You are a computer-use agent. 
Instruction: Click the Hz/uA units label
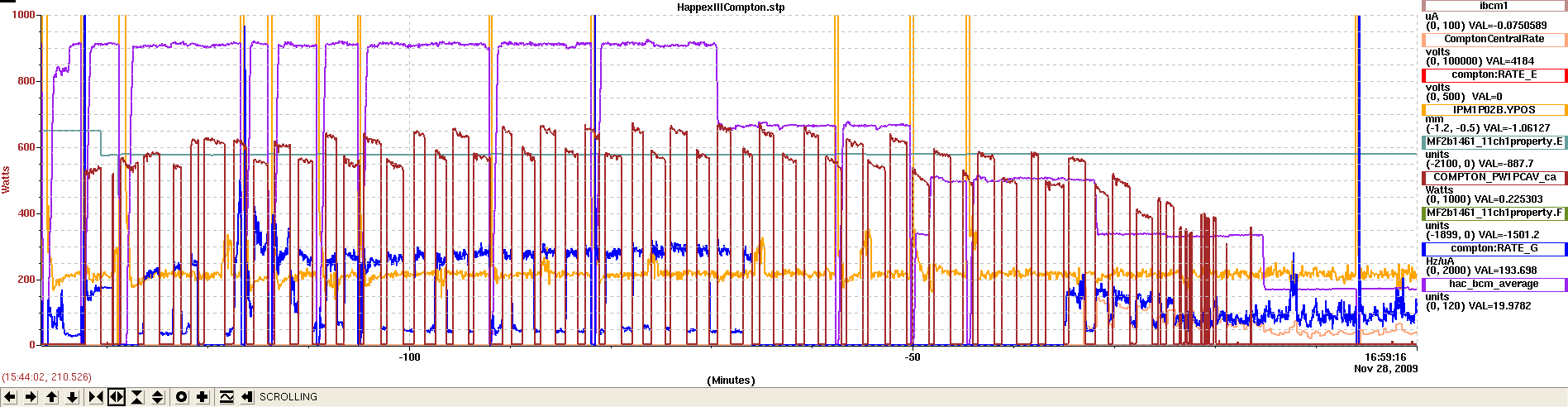[x=1439, y=261]
